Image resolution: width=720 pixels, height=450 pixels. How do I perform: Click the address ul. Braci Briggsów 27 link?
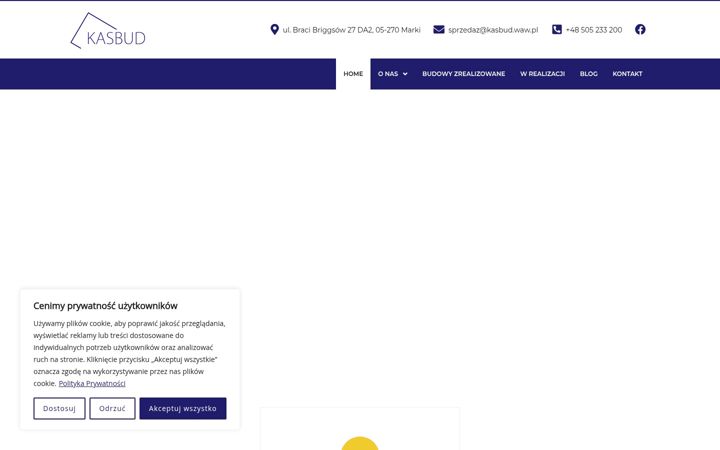pos(351,30)
